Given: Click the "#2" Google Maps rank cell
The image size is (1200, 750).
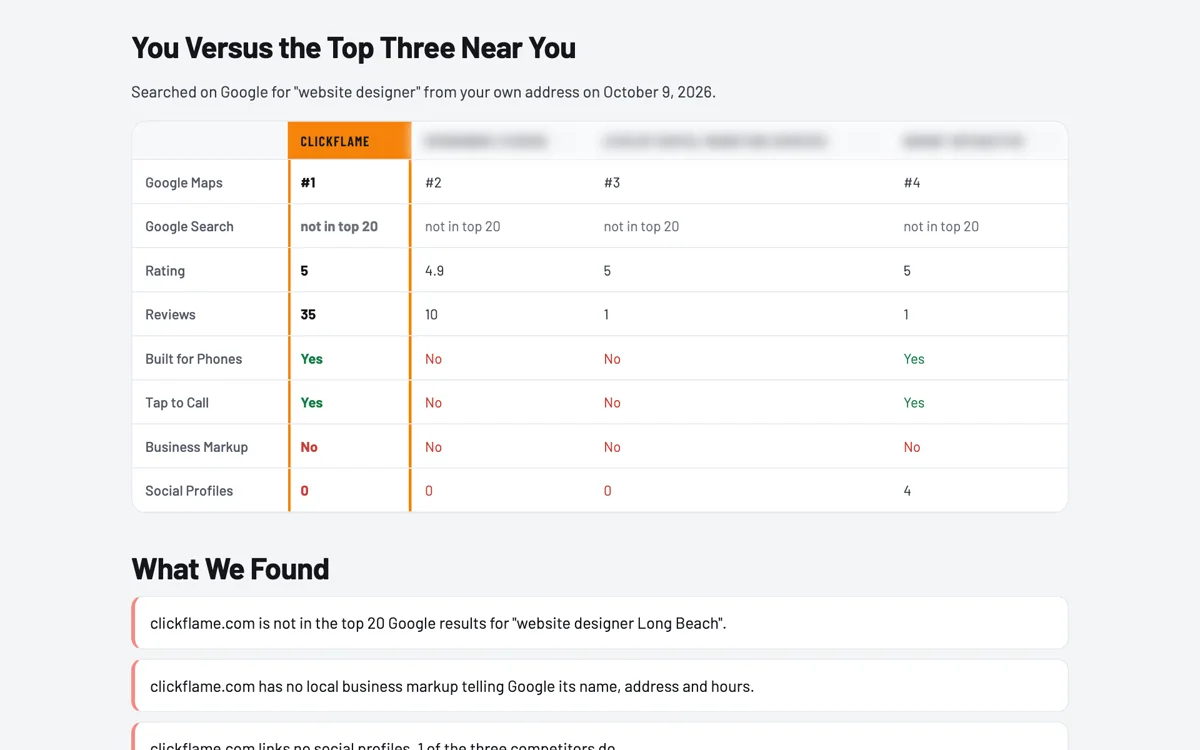Looking at the screenshot, I should 433,183.
